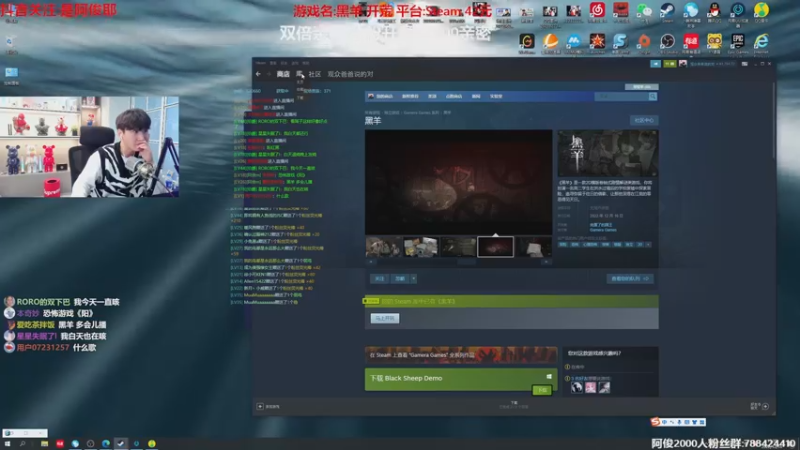
Task: Select the second screenshot thumbnail in the strip
Action: 421,247
